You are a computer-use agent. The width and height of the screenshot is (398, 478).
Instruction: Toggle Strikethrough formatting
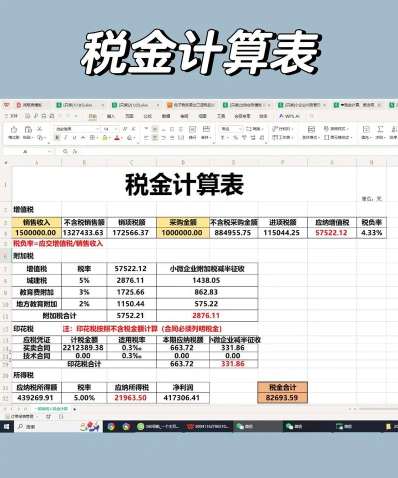[x=83, y=138]
